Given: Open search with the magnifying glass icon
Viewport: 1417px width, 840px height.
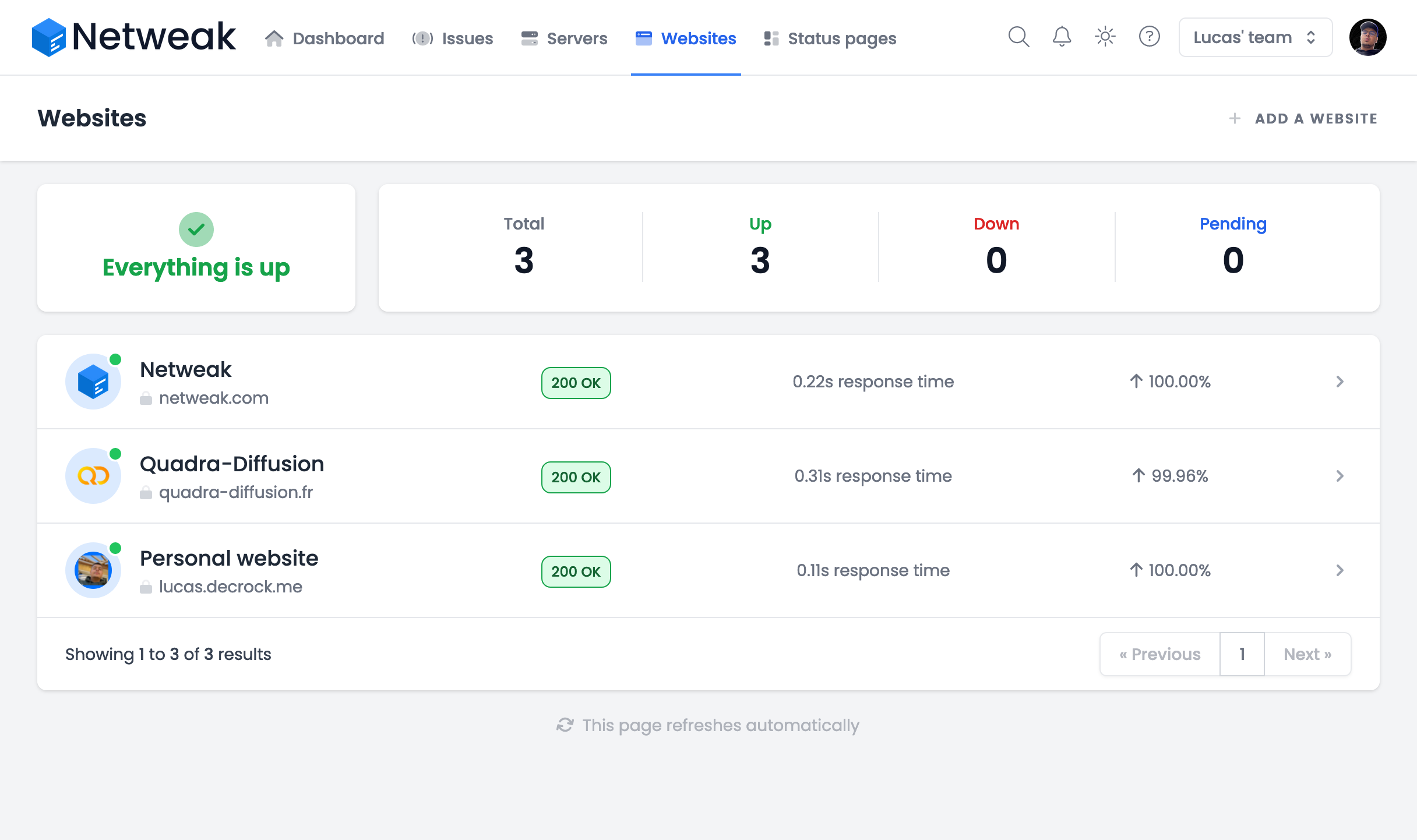Looking at the screenshot, I should pos(1019,37).
